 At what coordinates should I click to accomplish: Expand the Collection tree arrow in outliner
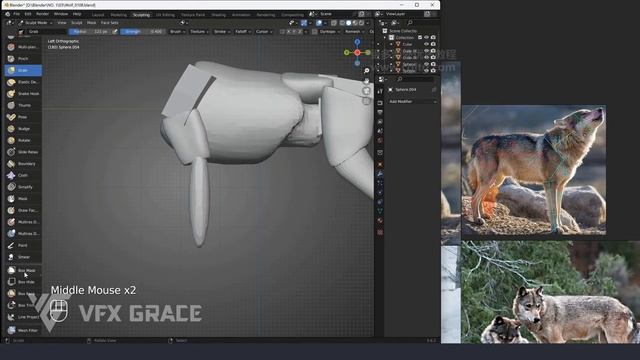(x=384, y=38)
